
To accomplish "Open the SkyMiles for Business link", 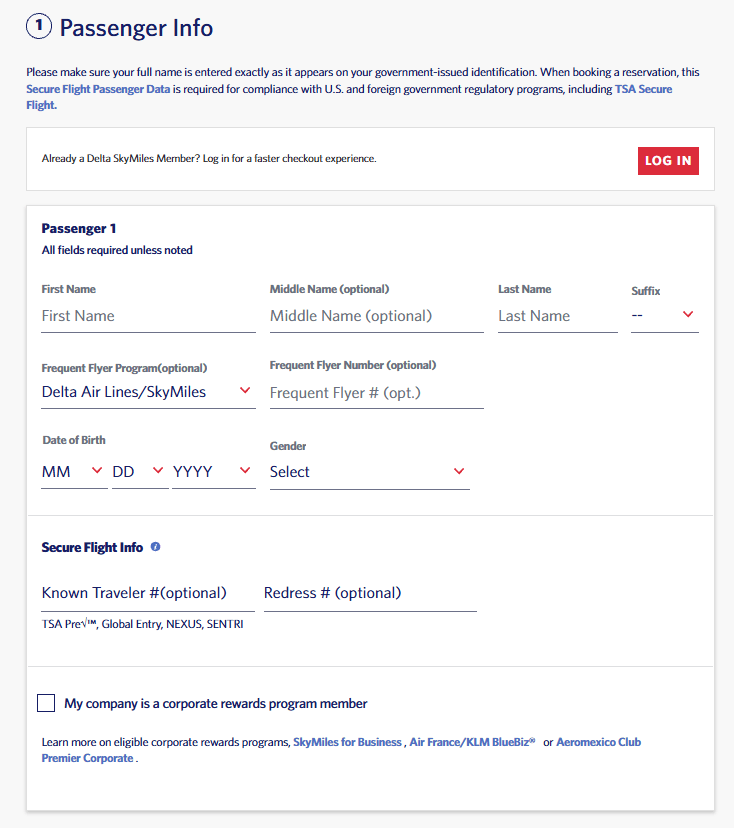I will tap(347, 742).
